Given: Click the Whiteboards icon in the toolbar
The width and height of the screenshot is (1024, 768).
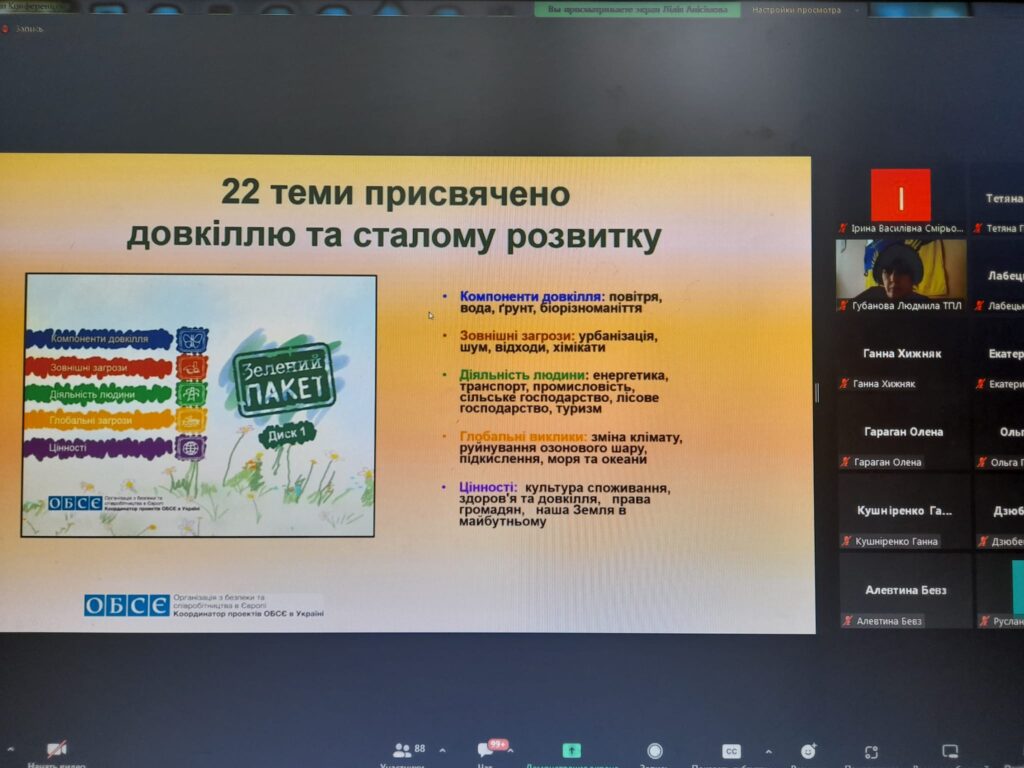Looking at the screenshot, I should [949, 751].
